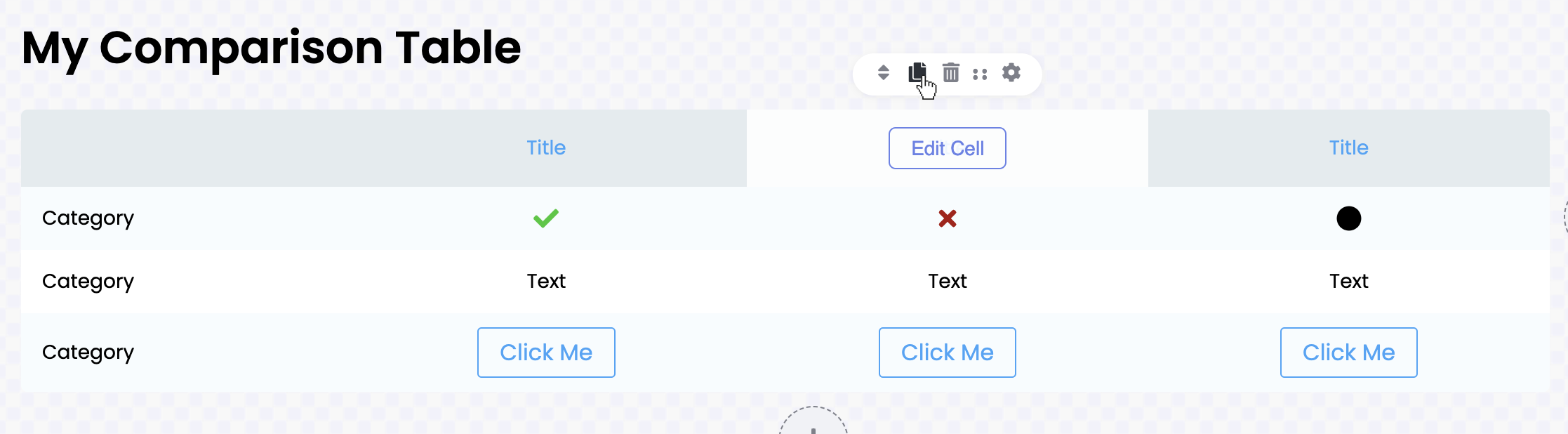1568x434 pixels.
Task: Select the Category label in the Click Me row
Action: pos(88,353)
